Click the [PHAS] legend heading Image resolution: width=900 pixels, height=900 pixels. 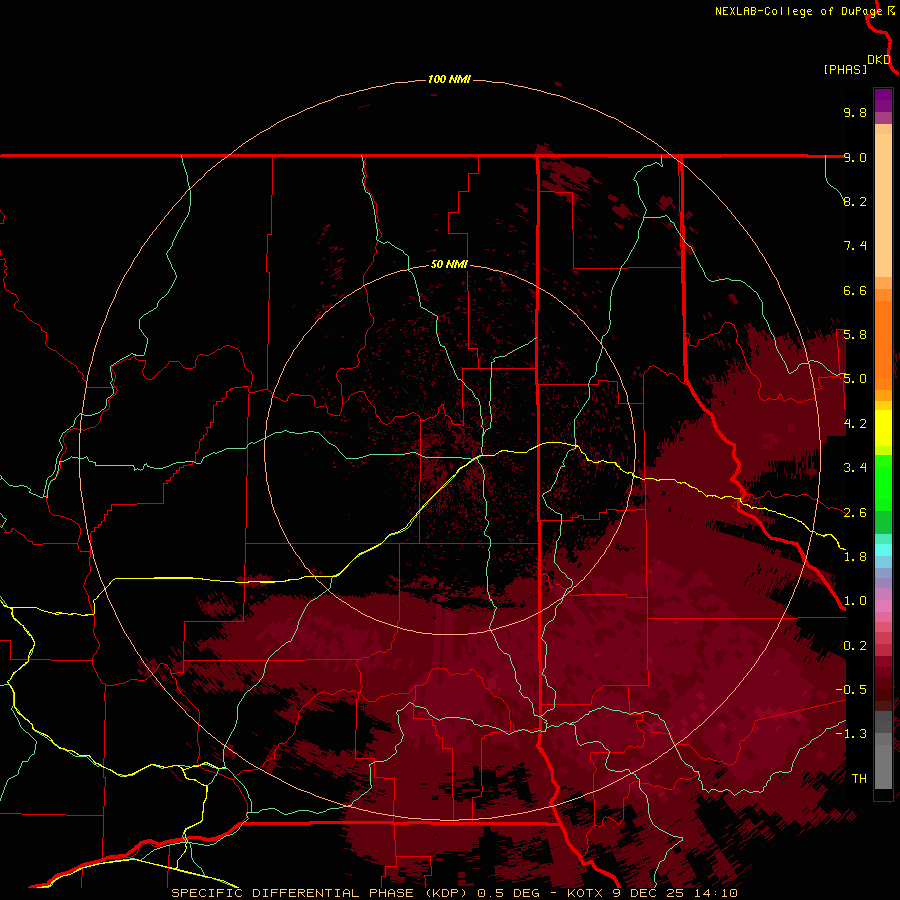[x=845, y=70]
